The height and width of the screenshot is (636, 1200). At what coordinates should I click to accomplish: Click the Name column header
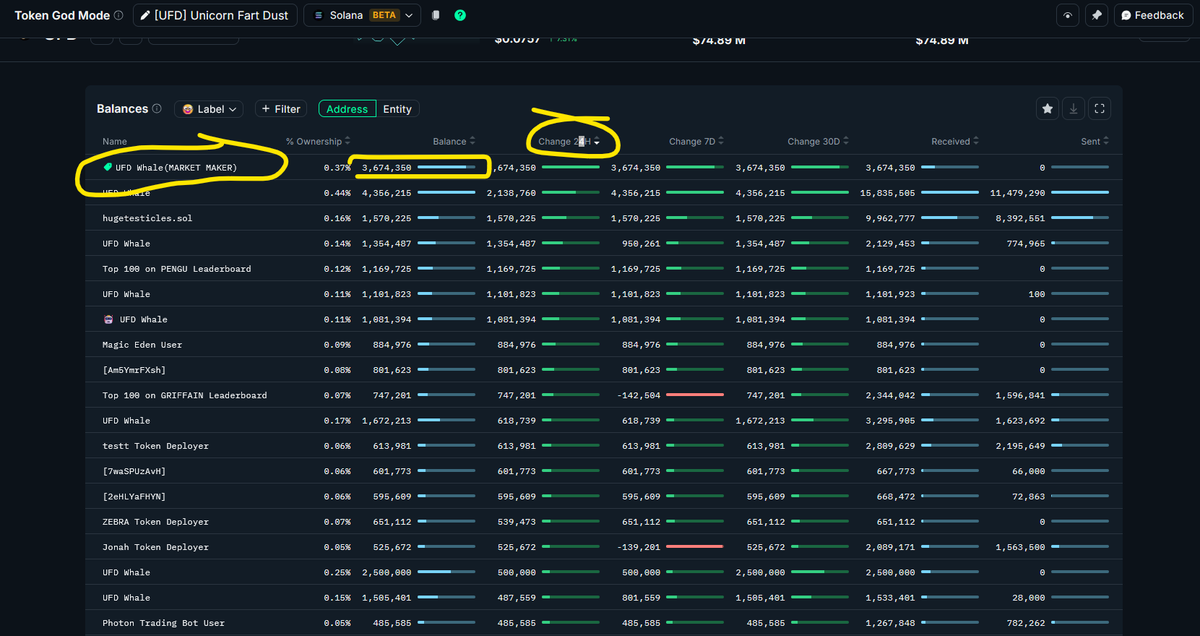pyautogui.click(x=114, y=142)
